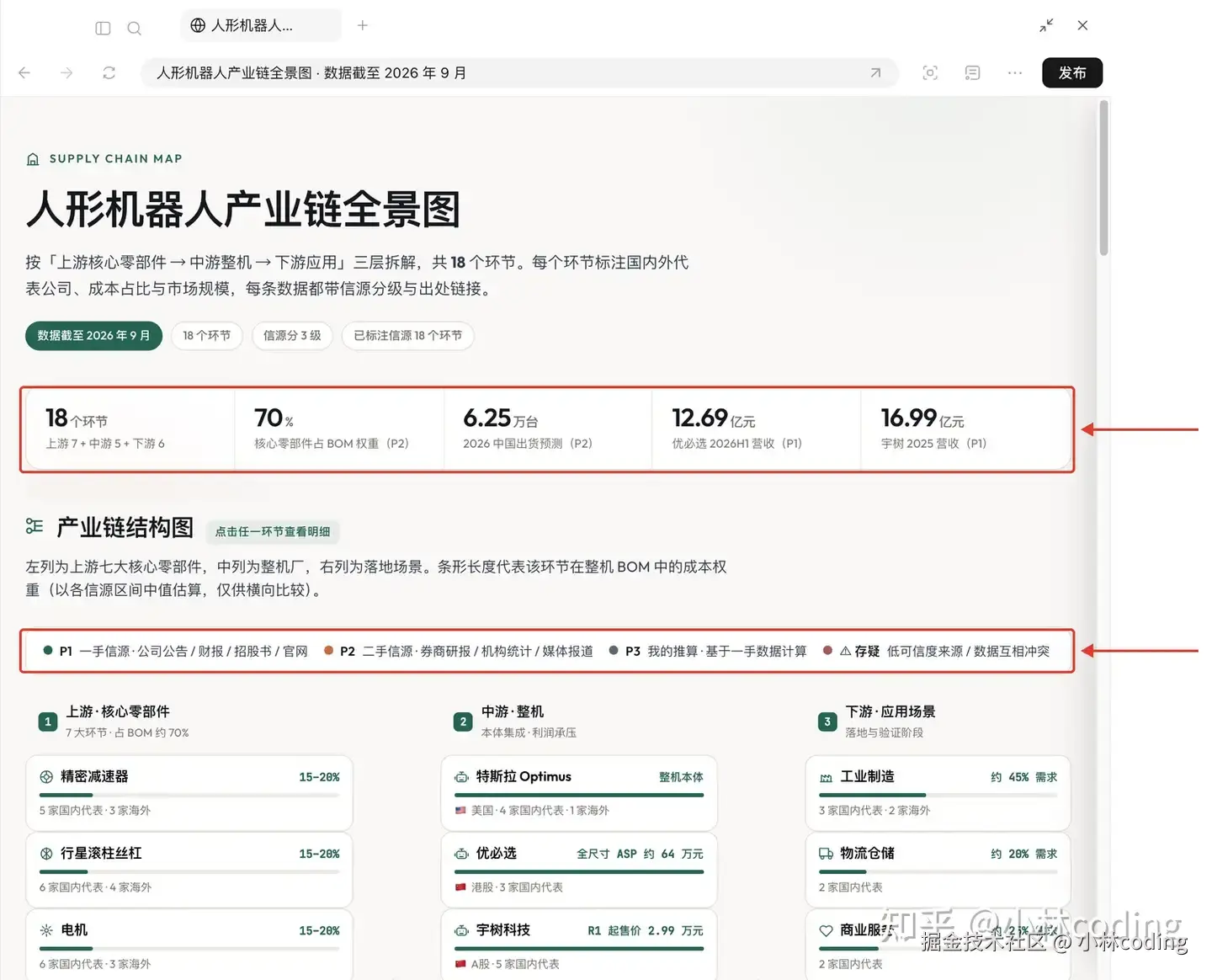Click the address bar title field
This screenshot has width=1212, height=980.
pyautogui.click(x=519, y=73)
